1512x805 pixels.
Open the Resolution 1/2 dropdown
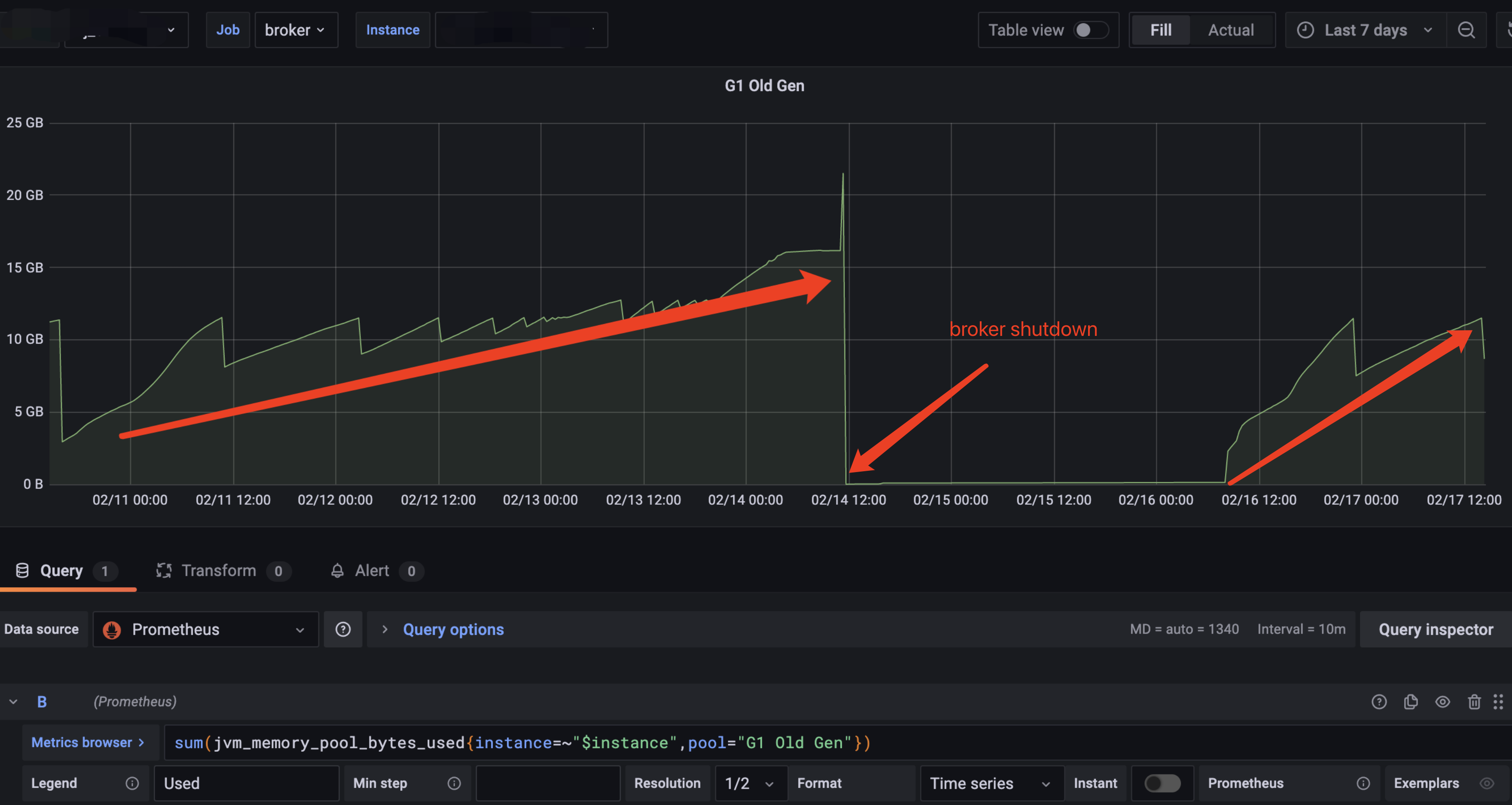[x=751, y=783]
